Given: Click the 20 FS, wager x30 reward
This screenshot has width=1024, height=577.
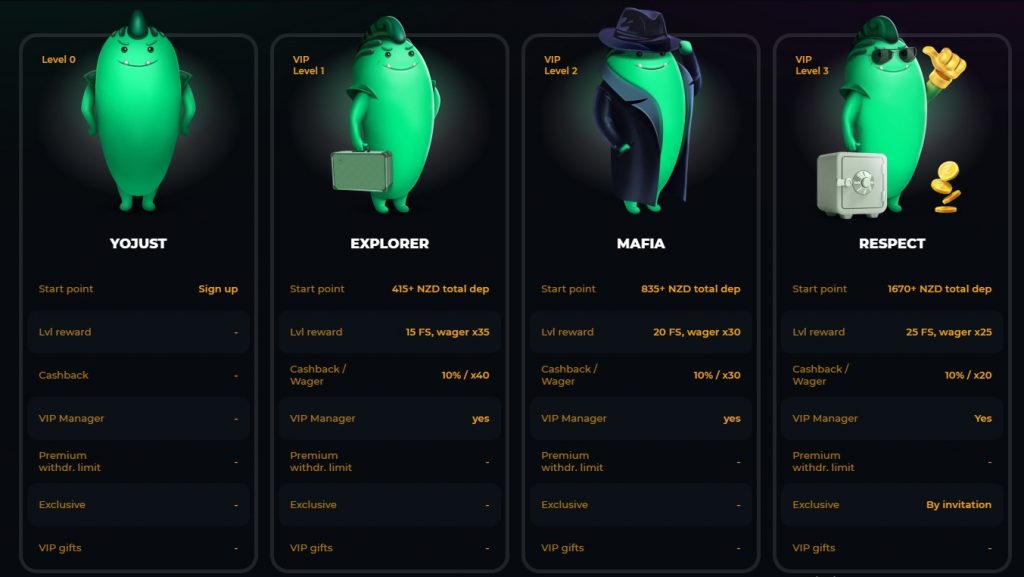Looking at the screenshot, I should tap(697, 332).
